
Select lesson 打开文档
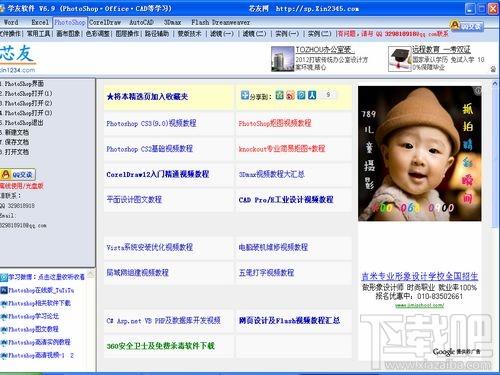16,152
